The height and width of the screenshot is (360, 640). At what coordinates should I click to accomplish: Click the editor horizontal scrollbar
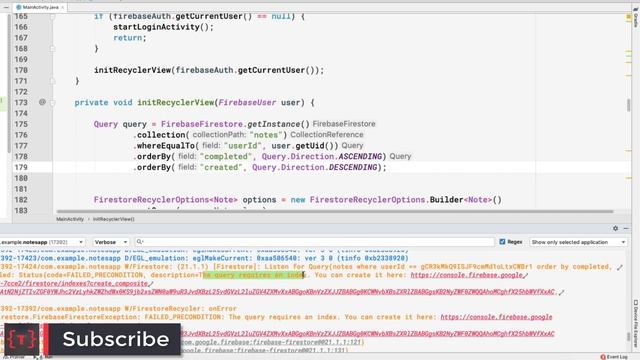click(x=335, y=211)
